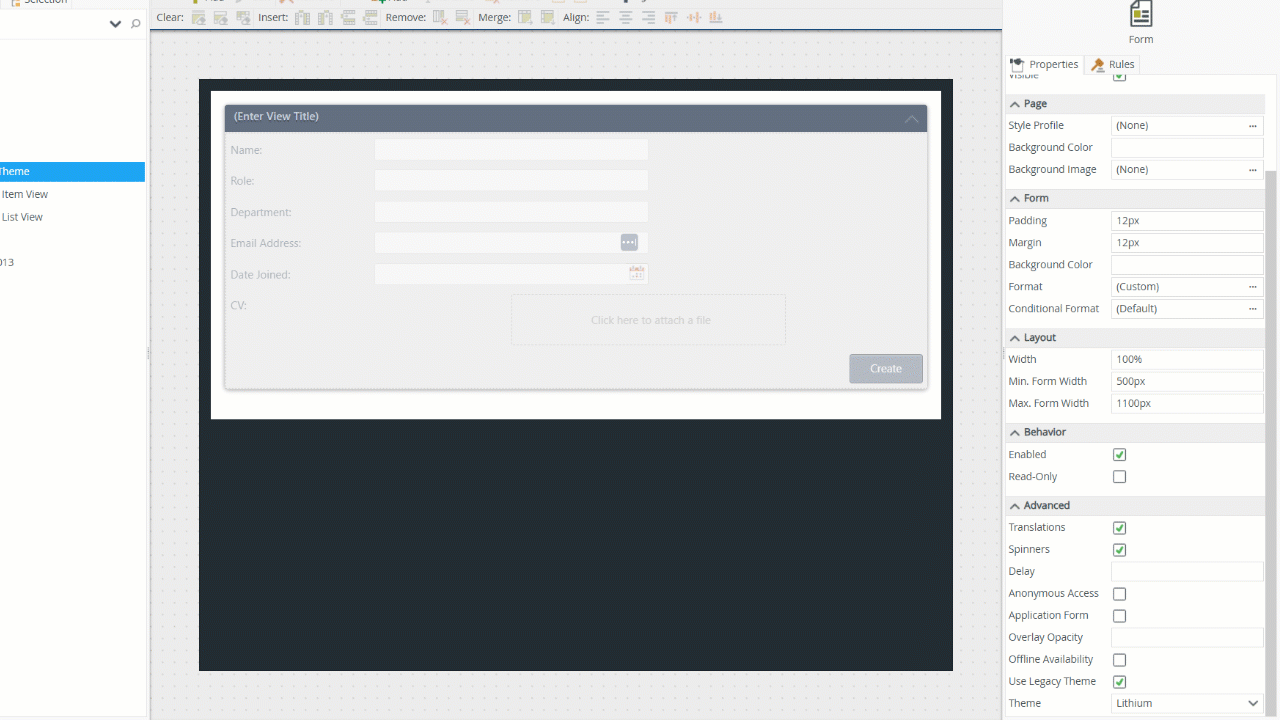Image resolution: width=1280 pixels, height=720 pixels.
Task: Collapse the Advanced section
Action: click(1015, 506)
